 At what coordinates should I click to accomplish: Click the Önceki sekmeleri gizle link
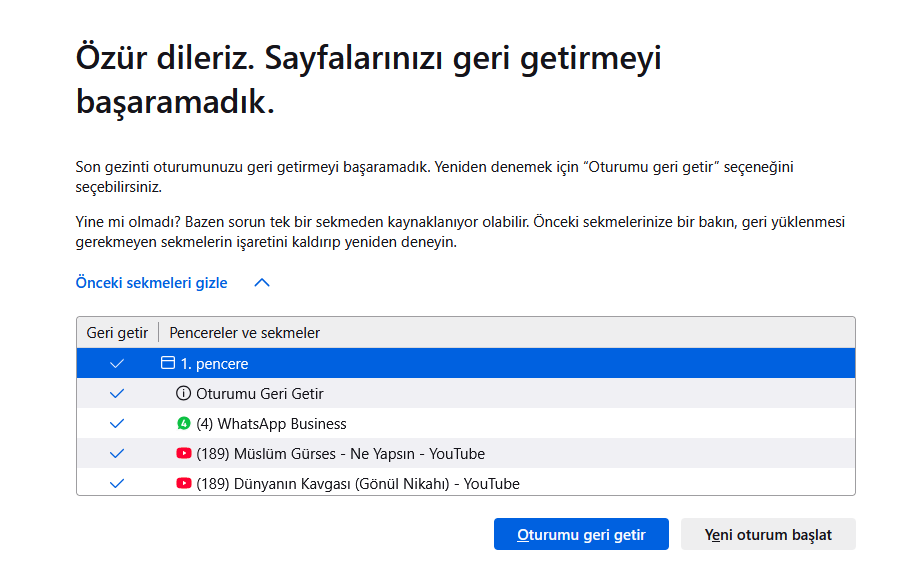pyautogui.click(x=151, y=283)
